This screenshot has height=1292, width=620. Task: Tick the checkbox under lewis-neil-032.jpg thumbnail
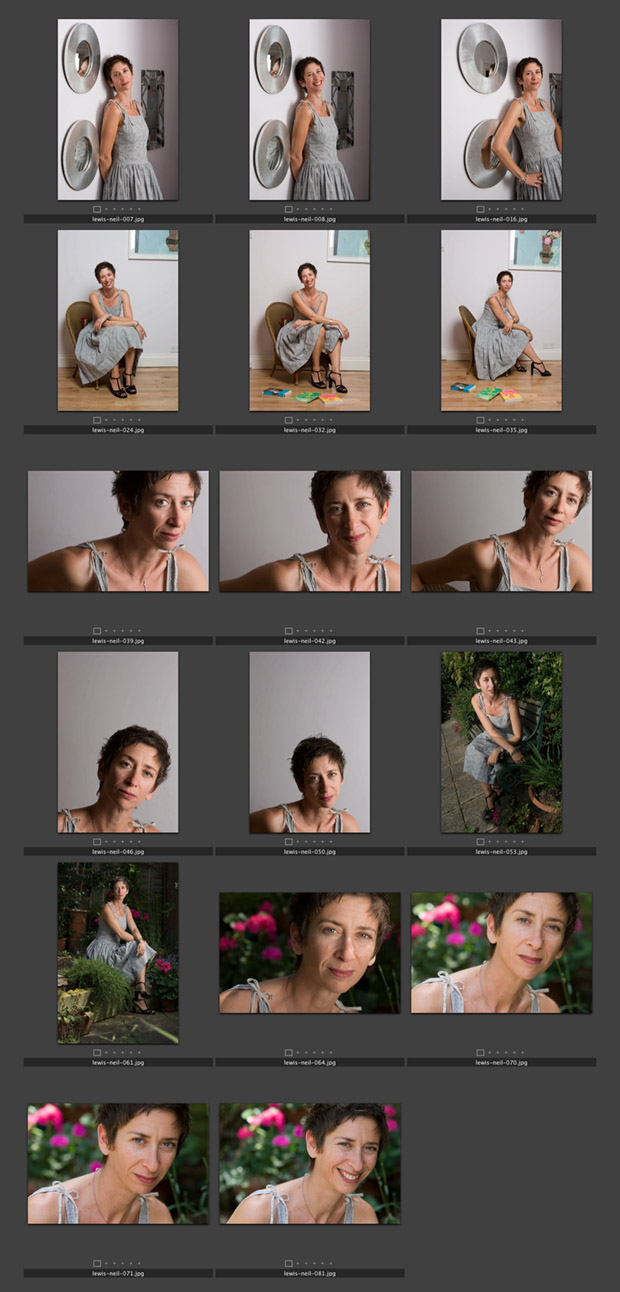tap(289, 421)
